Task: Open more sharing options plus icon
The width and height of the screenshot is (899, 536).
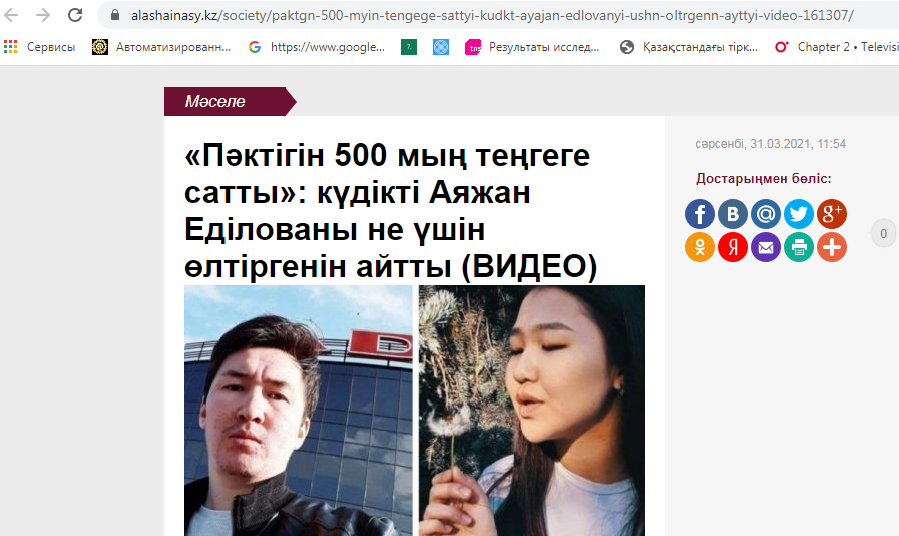Action: (832, 247)
